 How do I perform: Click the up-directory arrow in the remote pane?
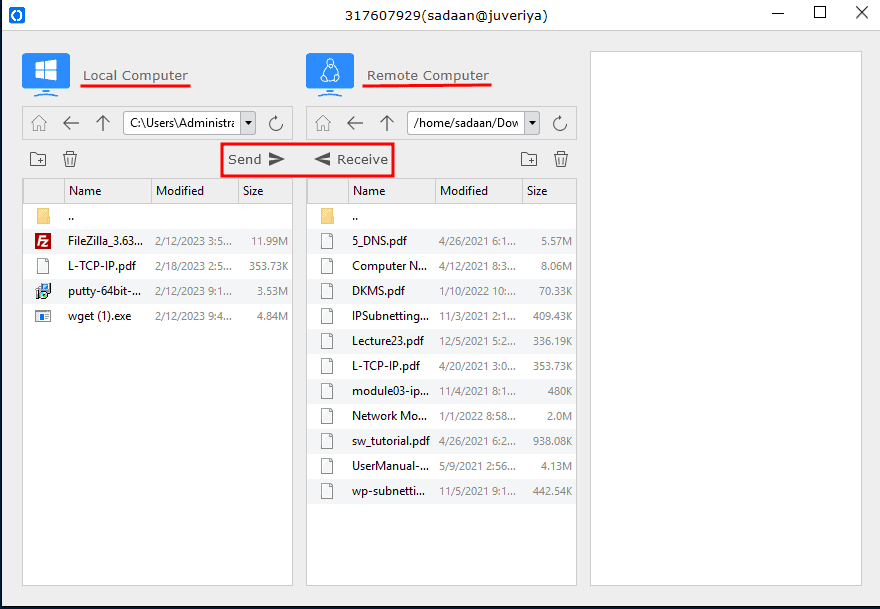click(x=386, y=123)
